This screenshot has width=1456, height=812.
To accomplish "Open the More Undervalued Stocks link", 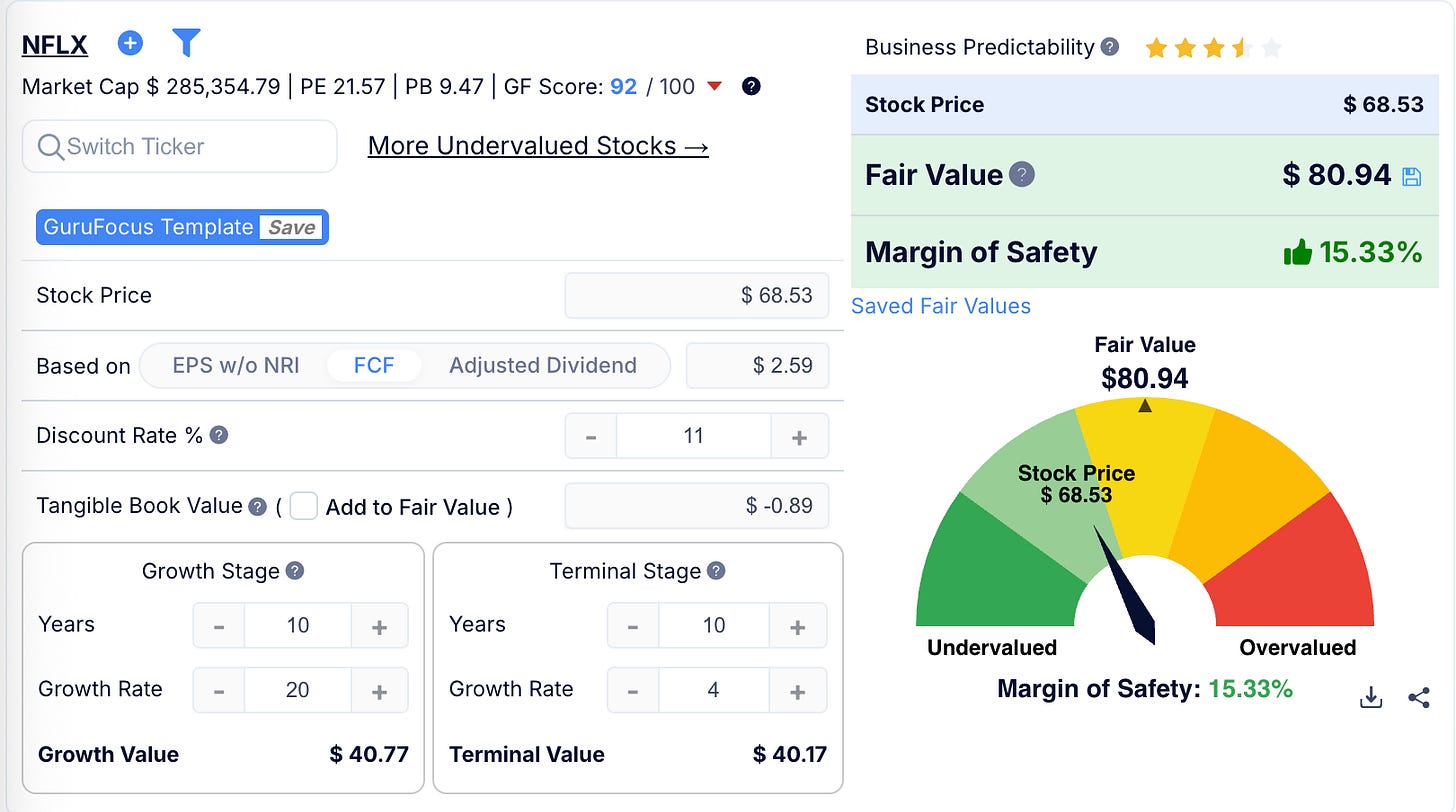I will pyautogui.click(x=538, y=146).
